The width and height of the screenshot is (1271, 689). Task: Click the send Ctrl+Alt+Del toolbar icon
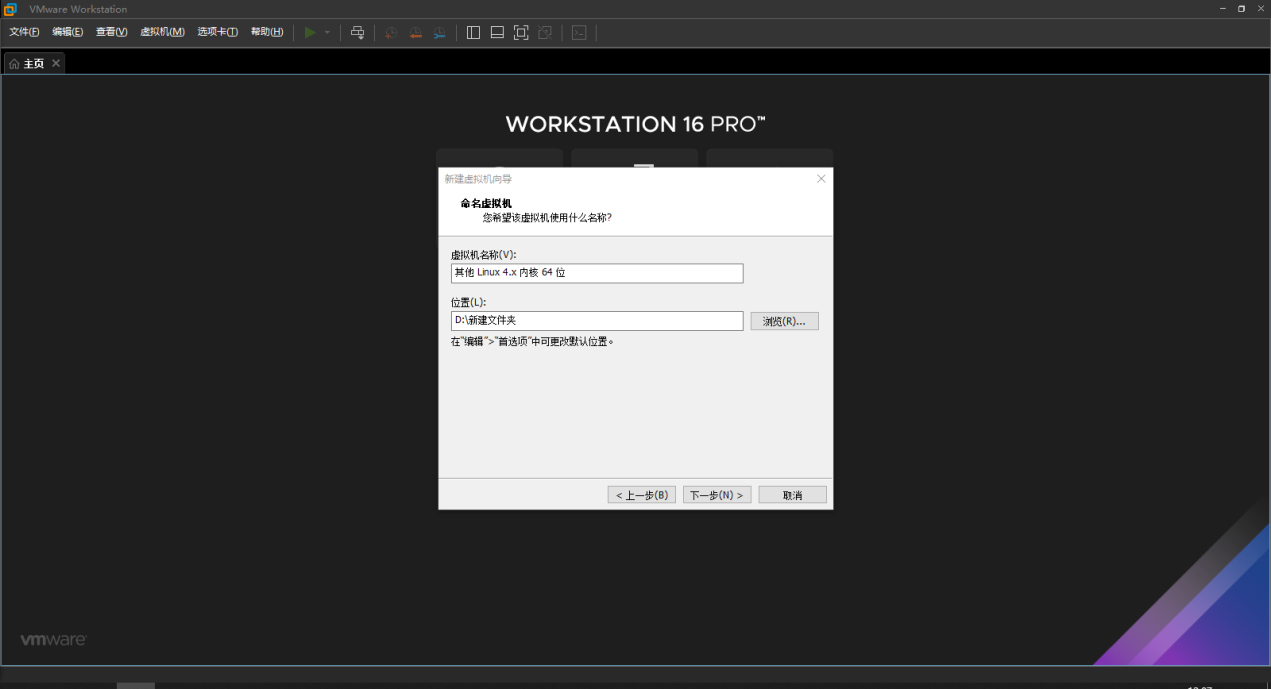[x=357, y=32]
